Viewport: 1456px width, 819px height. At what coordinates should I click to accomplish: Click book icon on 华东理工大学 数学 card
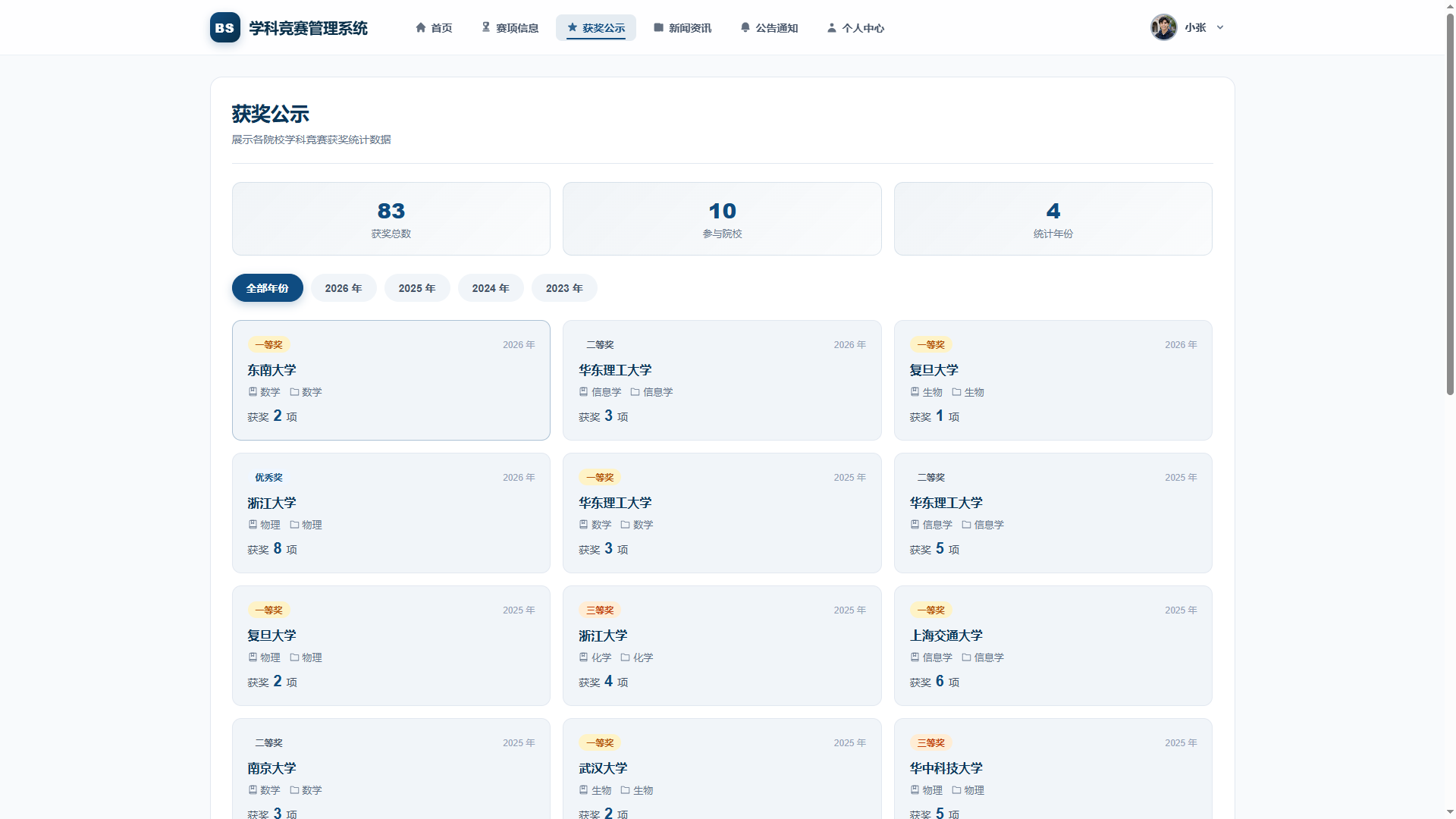click(x=583, y=525)
